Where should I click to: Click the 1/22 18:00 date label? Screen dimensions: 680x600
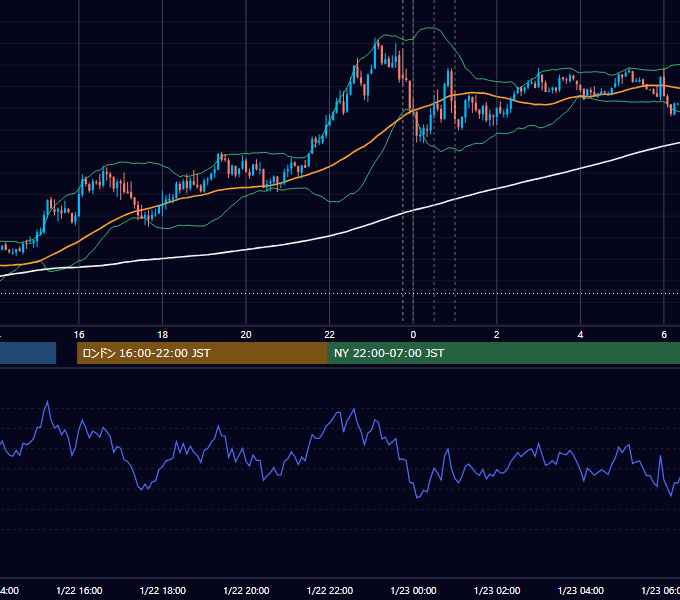tap(163, 590)
